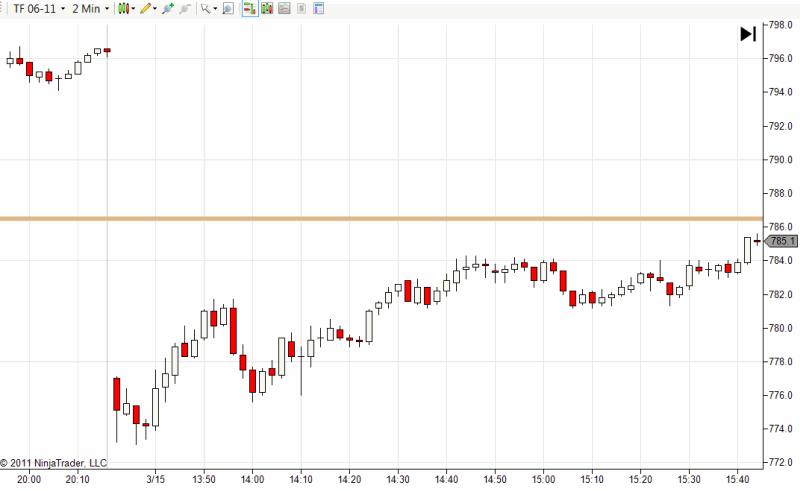The width and height of the screenshot is (800, 491).
Task: Open the data series icon
Action: point(267,9)
